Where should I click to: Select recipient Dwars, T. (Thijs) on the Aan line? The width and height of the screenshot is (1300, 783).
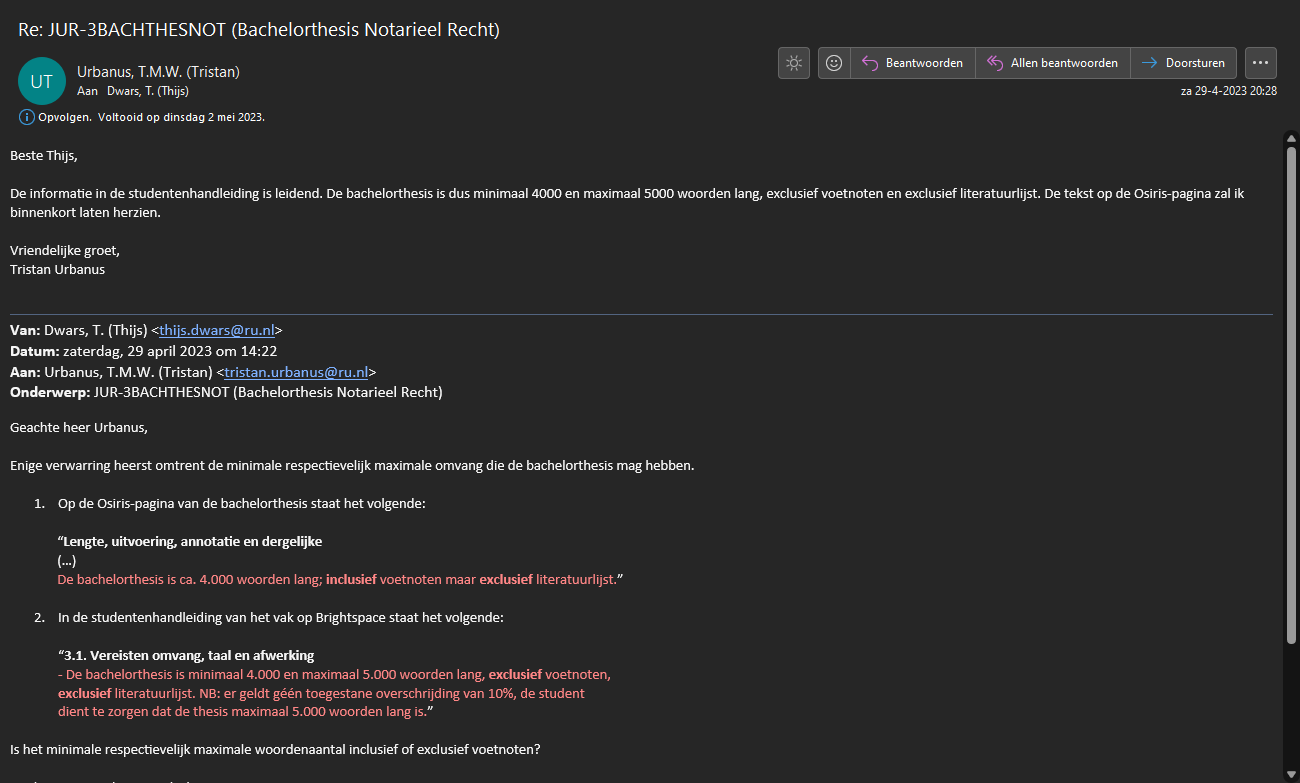[x=147, y=90]
